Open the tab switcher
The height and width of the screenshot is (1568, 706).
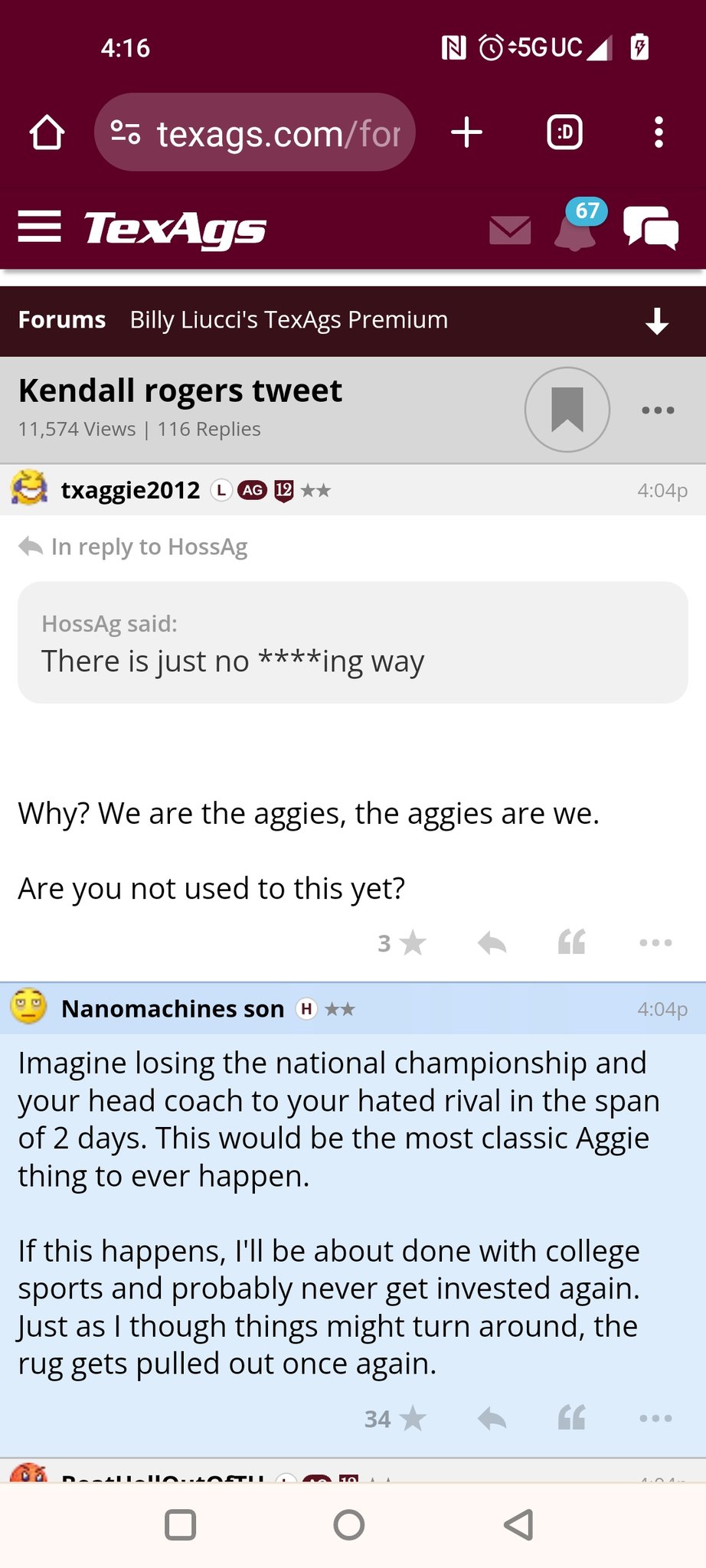[x=564, y=133]
